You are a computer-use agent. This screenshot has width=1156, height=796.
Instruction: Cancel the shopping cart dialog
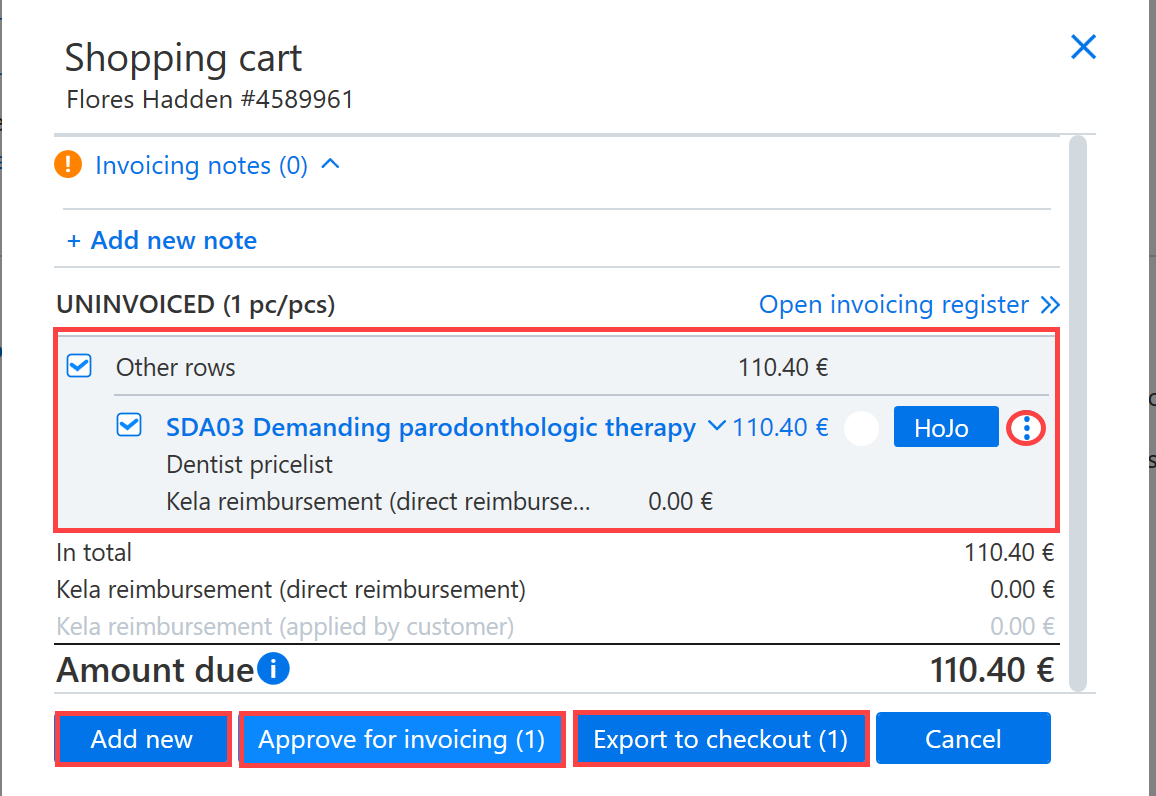click(963, 739)
